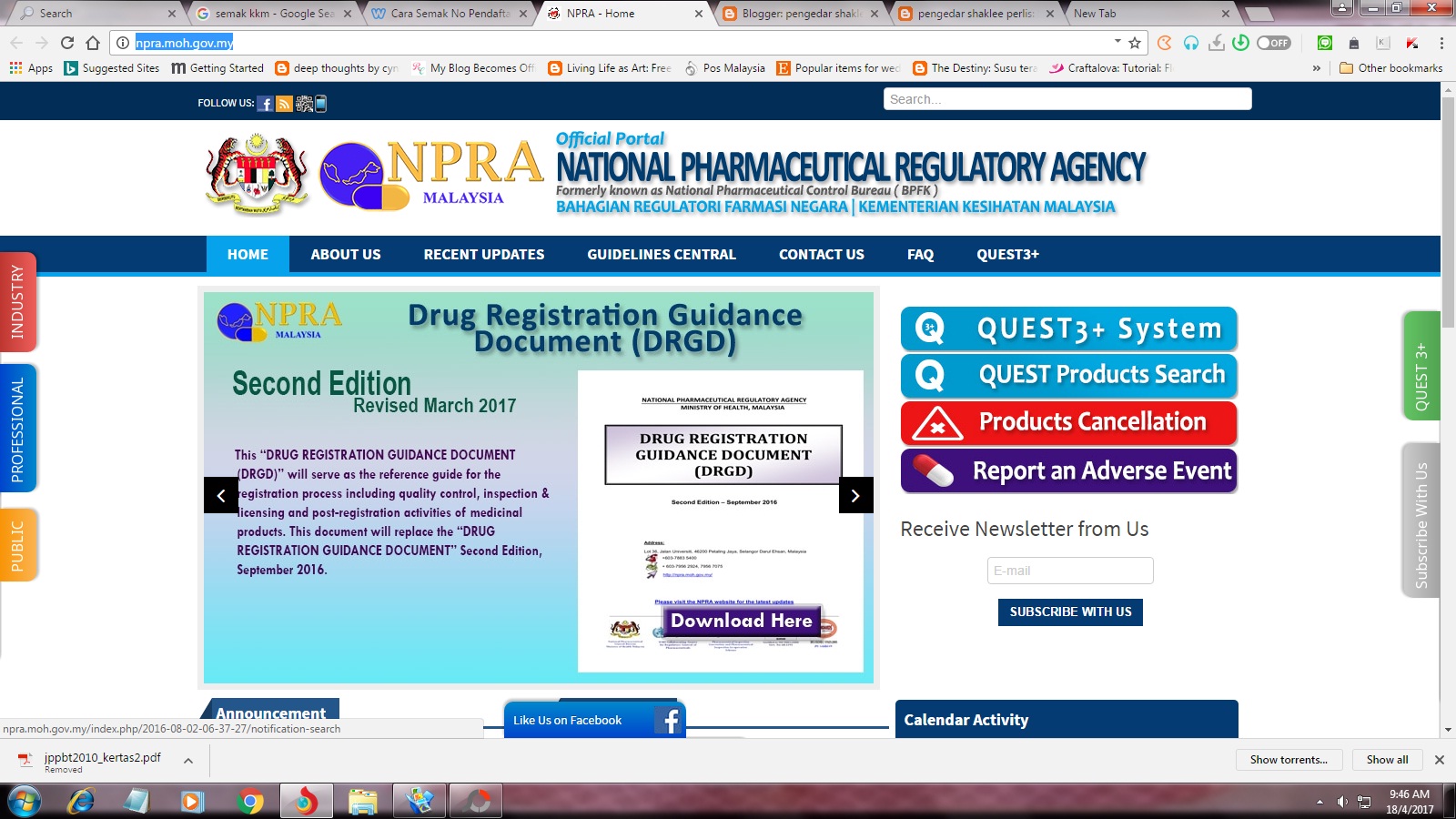Click Show all downloads button
This screenshot has width=1456, height=819.
tap(1387, 760)
